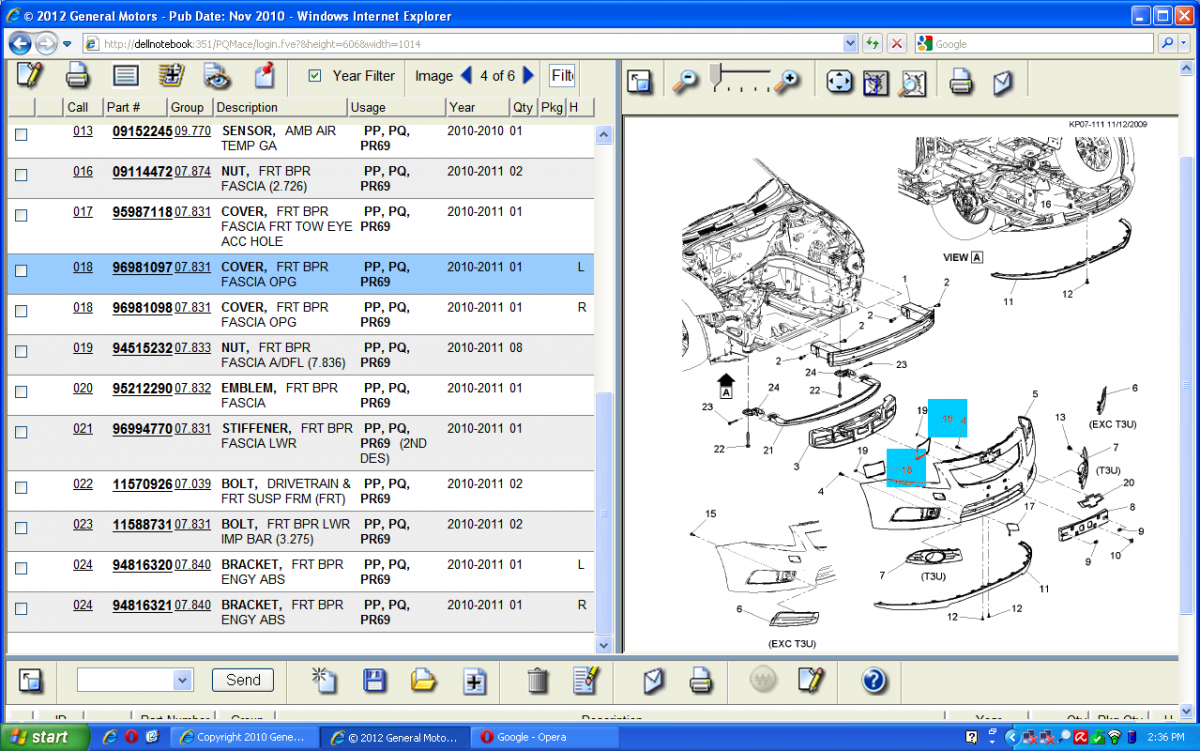Click the four-arrow pan icon in diagram toolbar
This screenshot has width=1200, height=751.
click(x=840, y=82)
